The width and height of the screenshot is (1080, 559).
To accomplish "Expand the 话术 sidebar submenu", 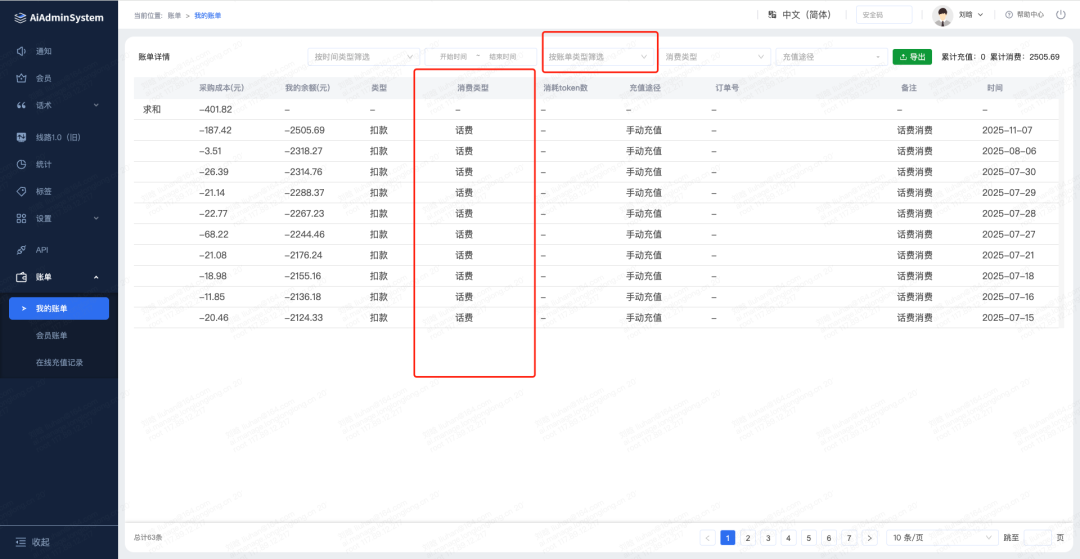I will tap(58, 105).
